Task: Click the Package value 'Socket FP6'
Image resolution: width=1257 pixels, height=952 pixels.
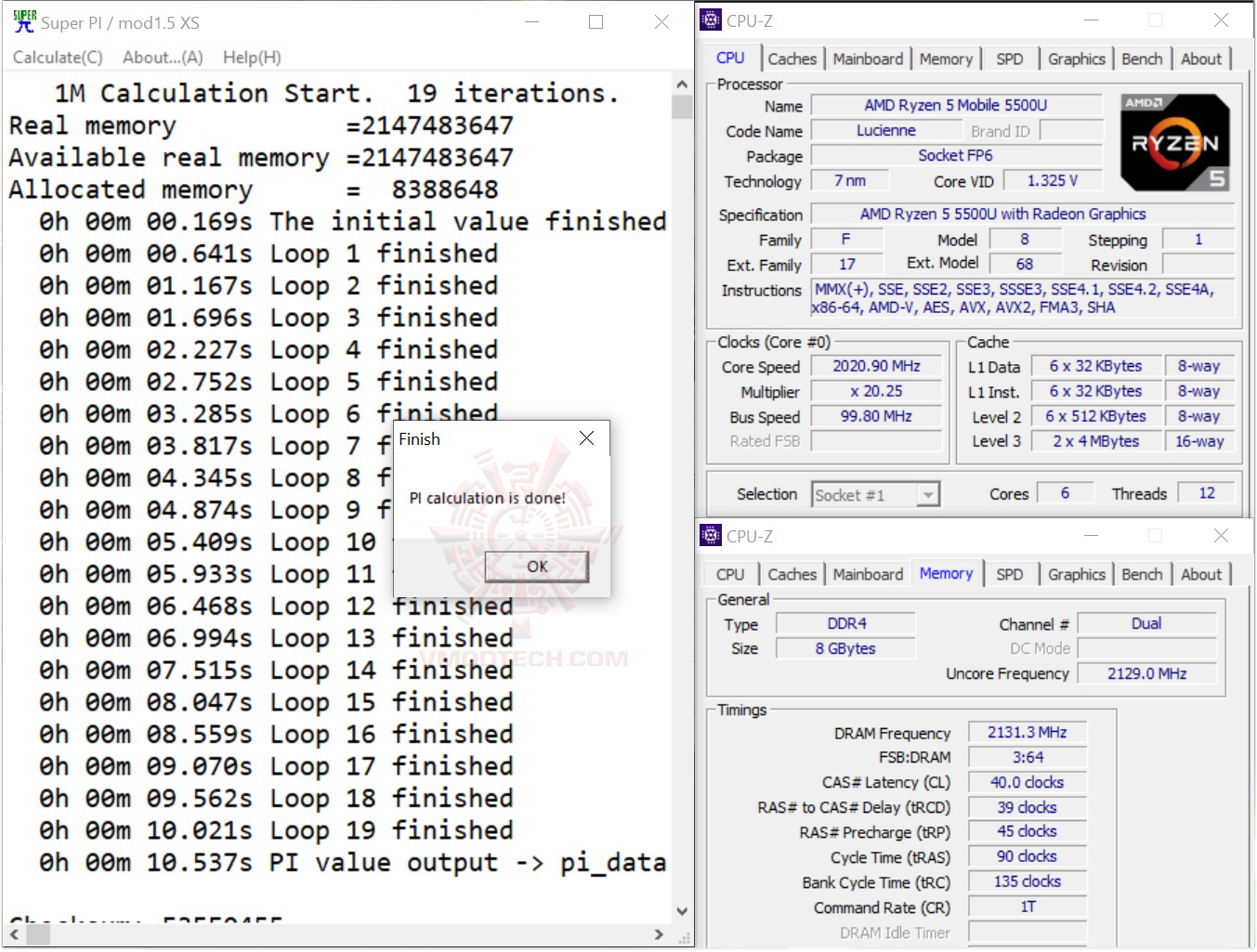Action: coord(956,156)
